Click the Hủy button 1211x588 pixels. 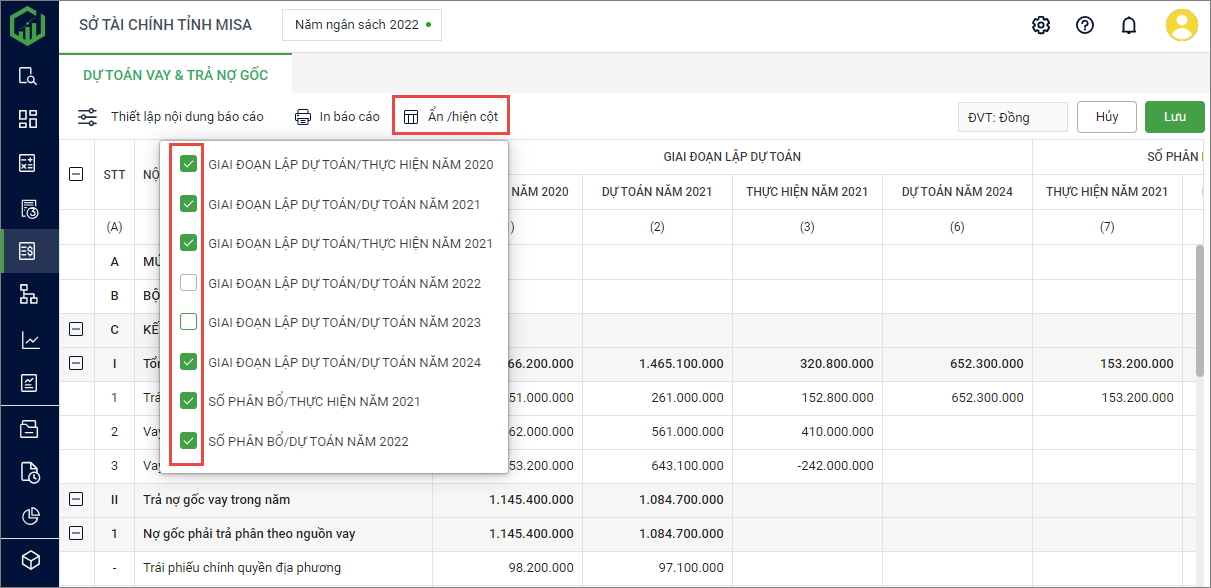tap(1106, 117)
